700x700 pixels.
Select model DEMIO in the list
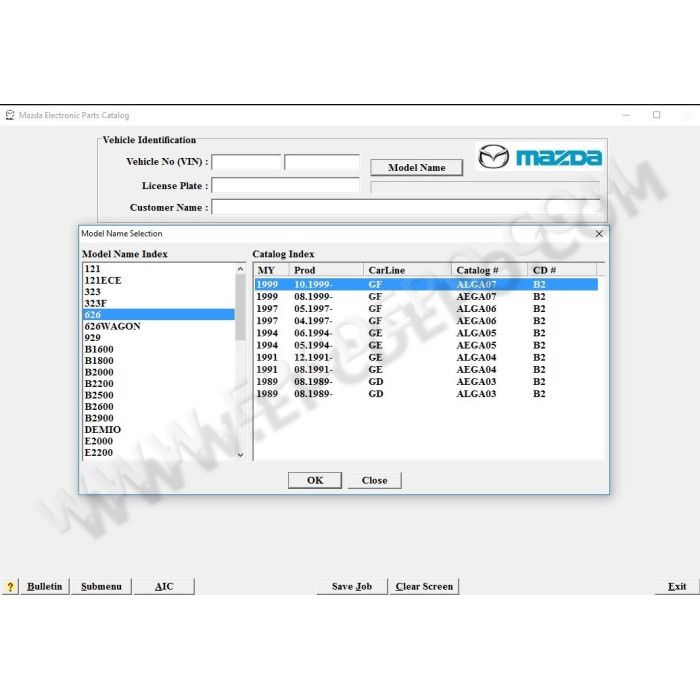point(158,429)
